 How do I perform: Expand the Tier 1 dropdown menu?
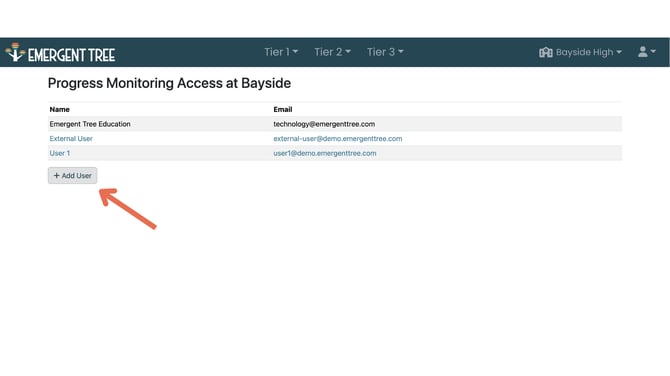(x=281, y=52)
